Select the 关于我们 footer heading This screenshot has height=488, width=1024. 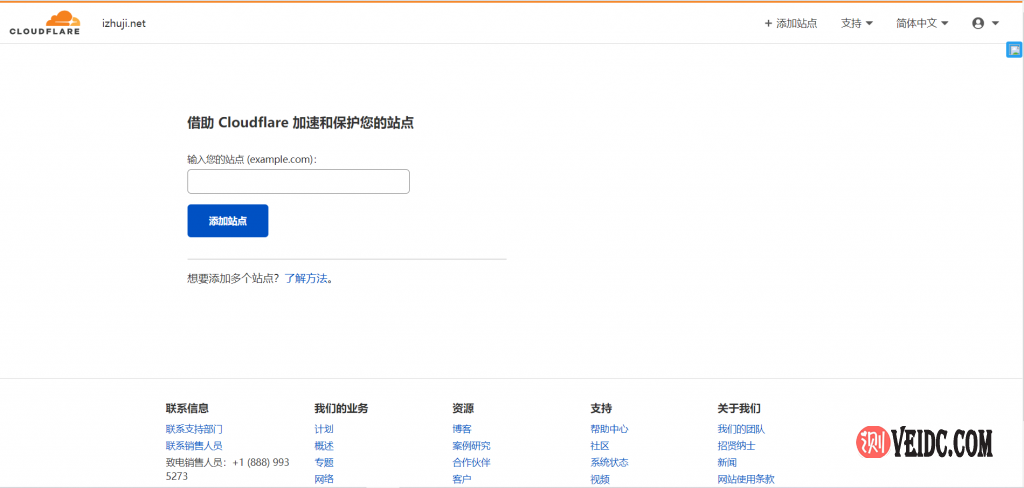click(x=739, y=408)
